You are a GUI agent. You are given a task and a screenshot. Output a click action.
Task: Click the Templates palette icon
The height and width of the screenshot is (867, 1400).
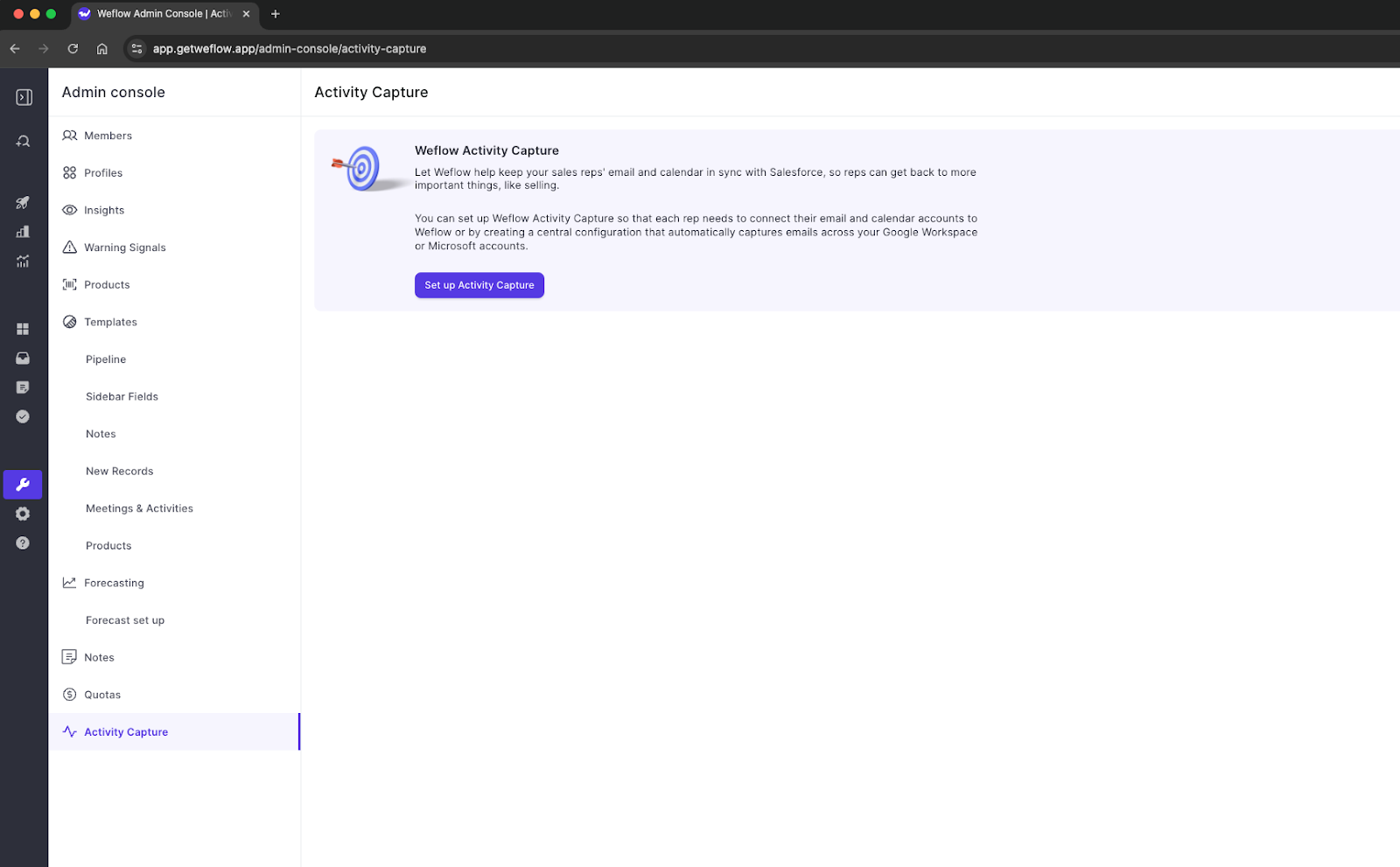point(70,322)
